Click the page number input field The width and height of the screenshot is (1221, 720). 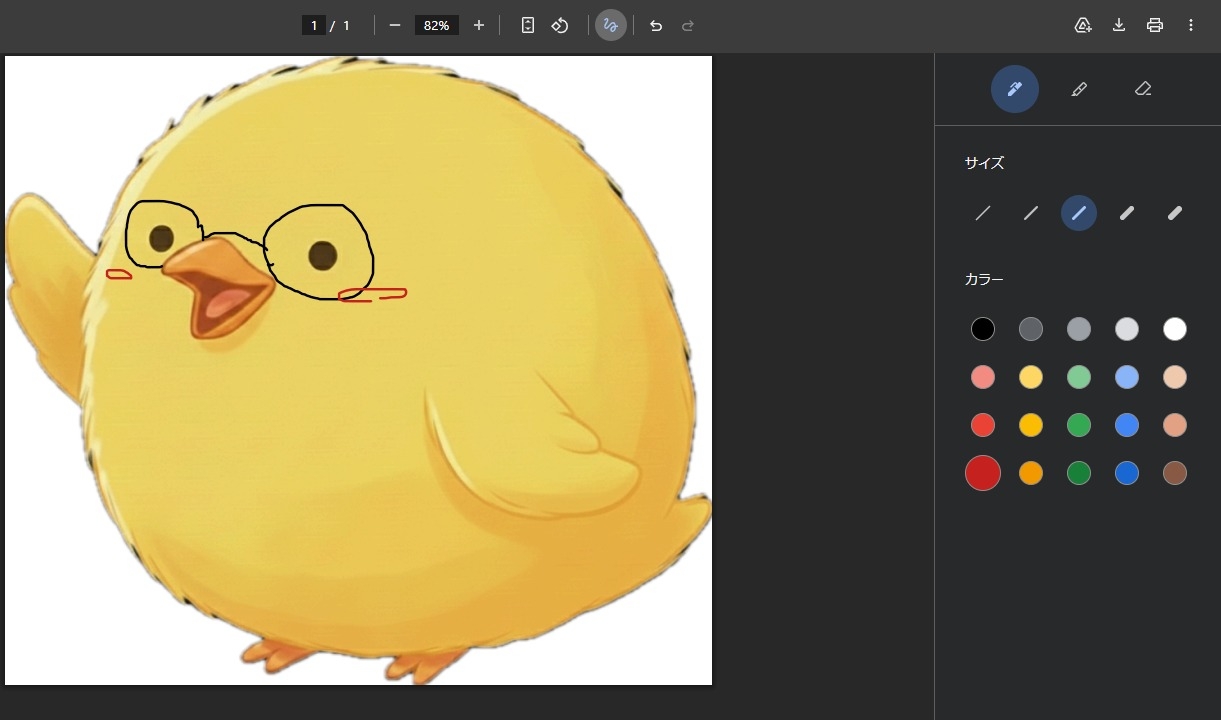pos(314,25)
